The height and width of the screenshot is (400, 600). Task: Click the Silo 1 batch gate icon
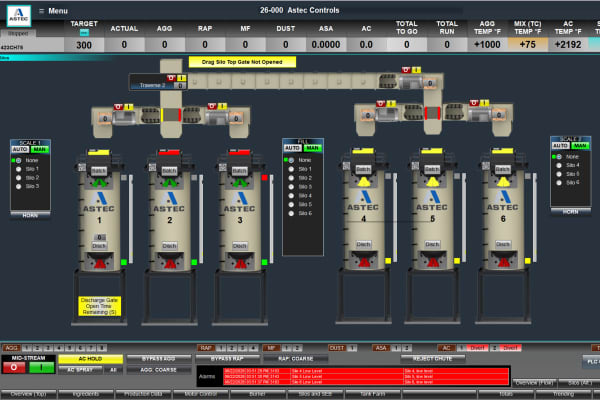99,182
